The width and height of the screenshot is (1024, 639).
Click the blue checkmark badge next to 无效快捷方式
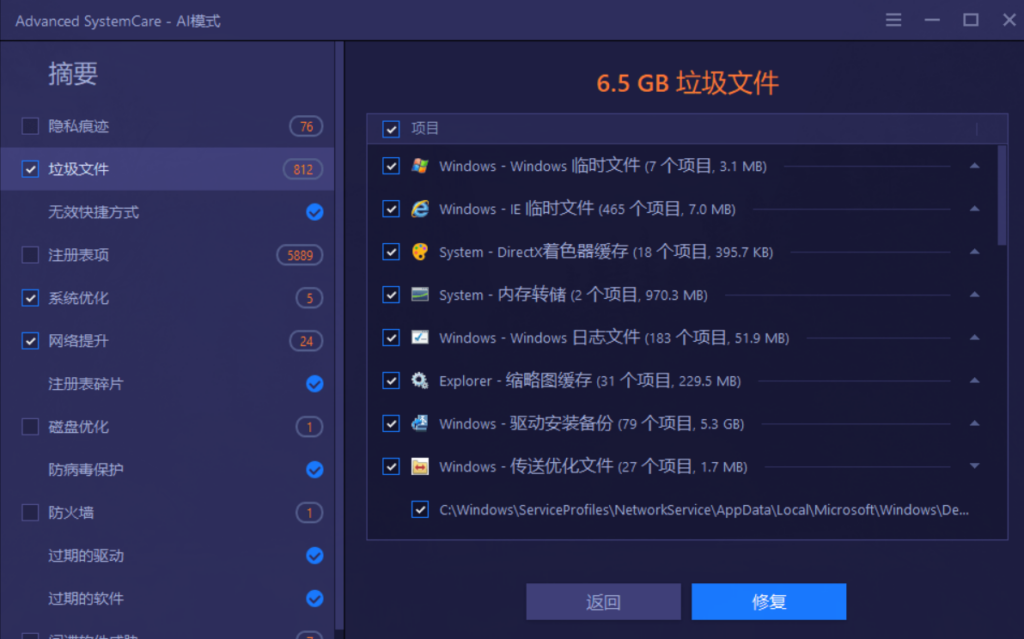tap(315, 212)
